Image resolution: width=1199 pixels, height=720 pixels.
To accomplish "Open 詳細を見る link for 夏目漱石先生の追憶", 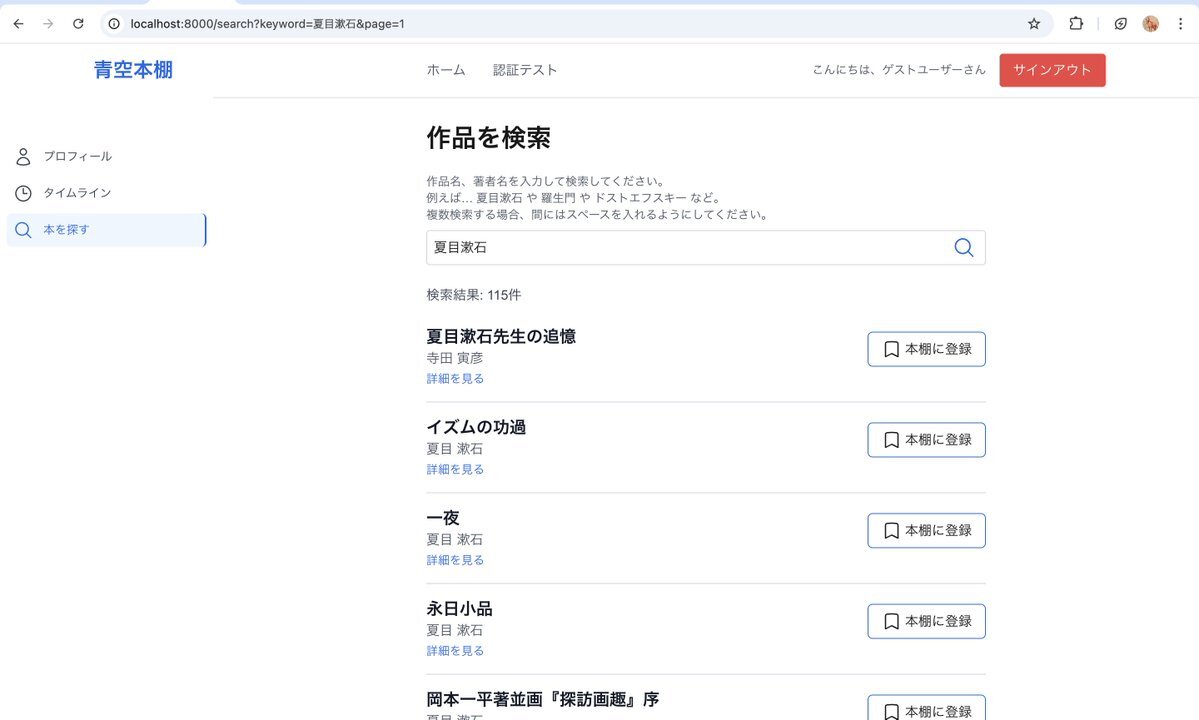I will [x=455, y=379].
